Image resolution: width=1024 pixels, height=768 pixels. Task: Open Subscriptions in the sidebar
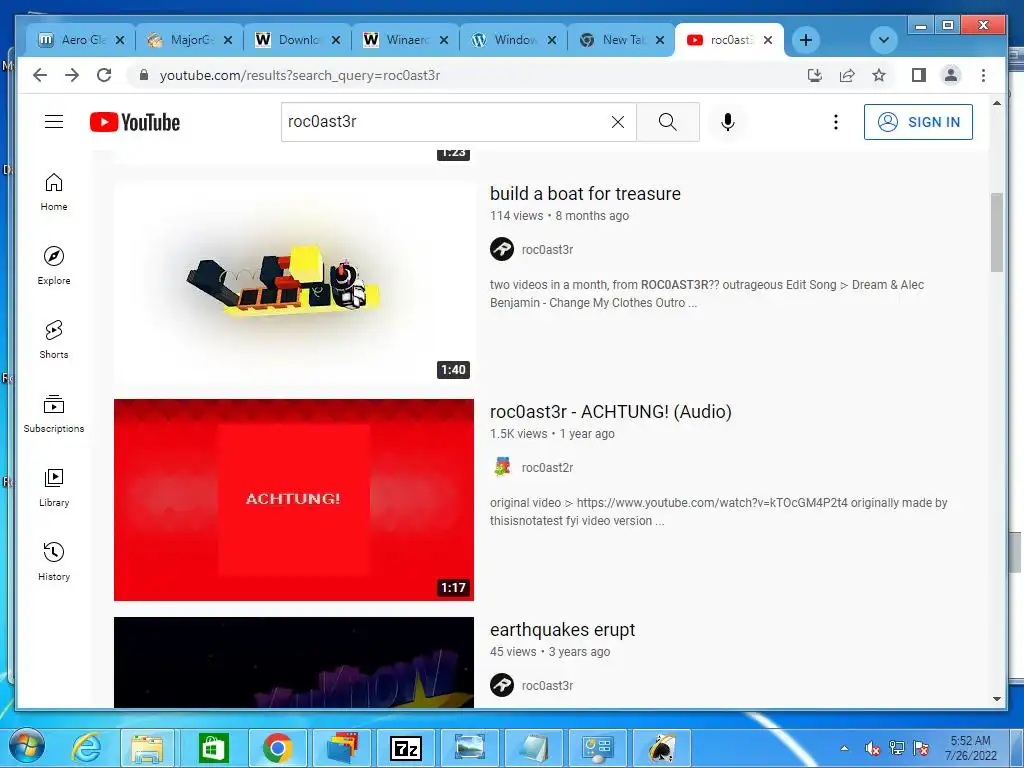coord(54,413)
